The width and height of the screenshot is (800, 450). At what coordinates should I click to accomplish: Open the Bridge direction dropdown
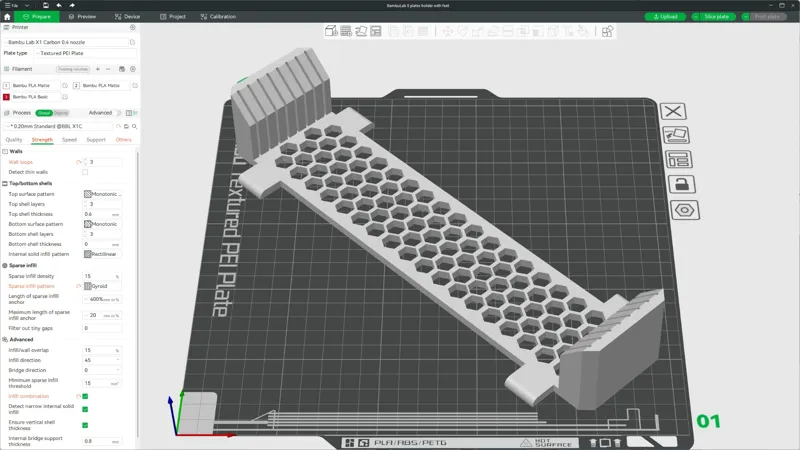[x=103, y=370]
